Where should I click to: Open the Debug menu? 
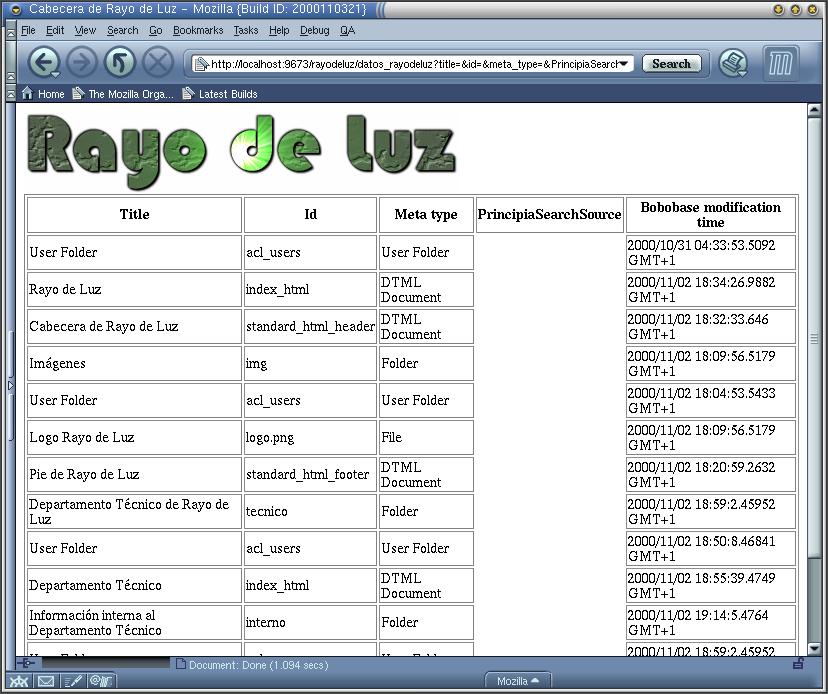[x=315, y=31]
